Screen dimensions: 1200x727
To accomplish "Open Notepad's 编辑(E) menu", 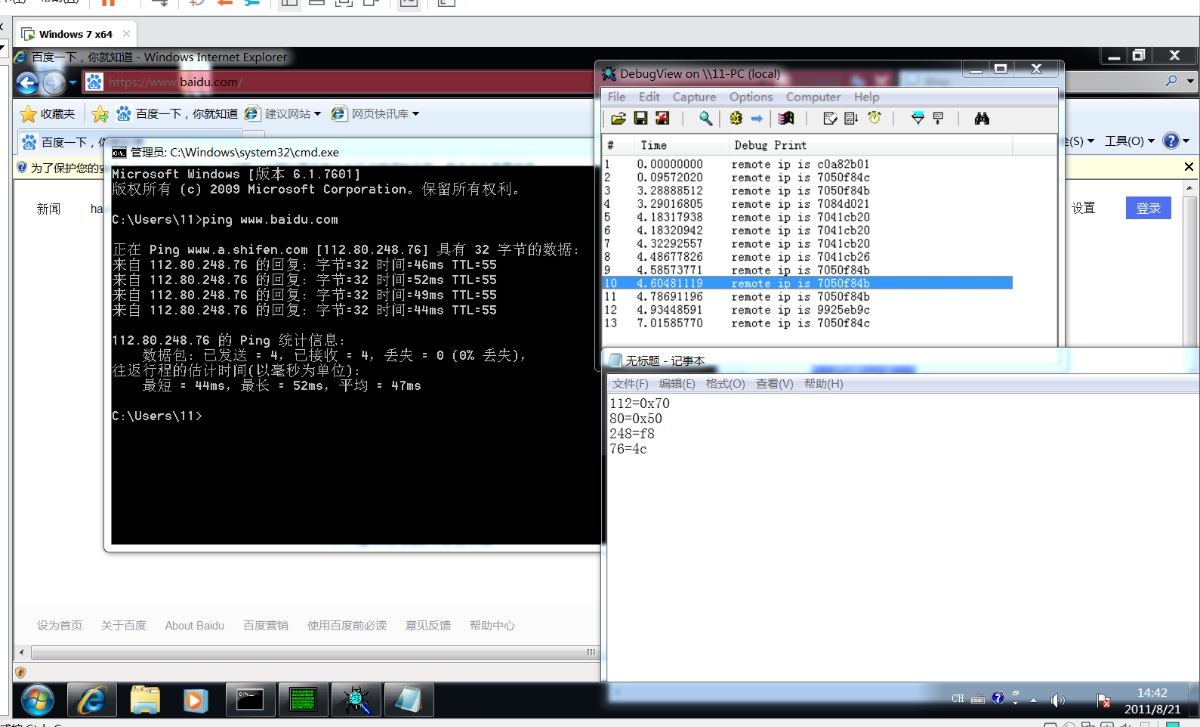I will (x=677, y=384).
